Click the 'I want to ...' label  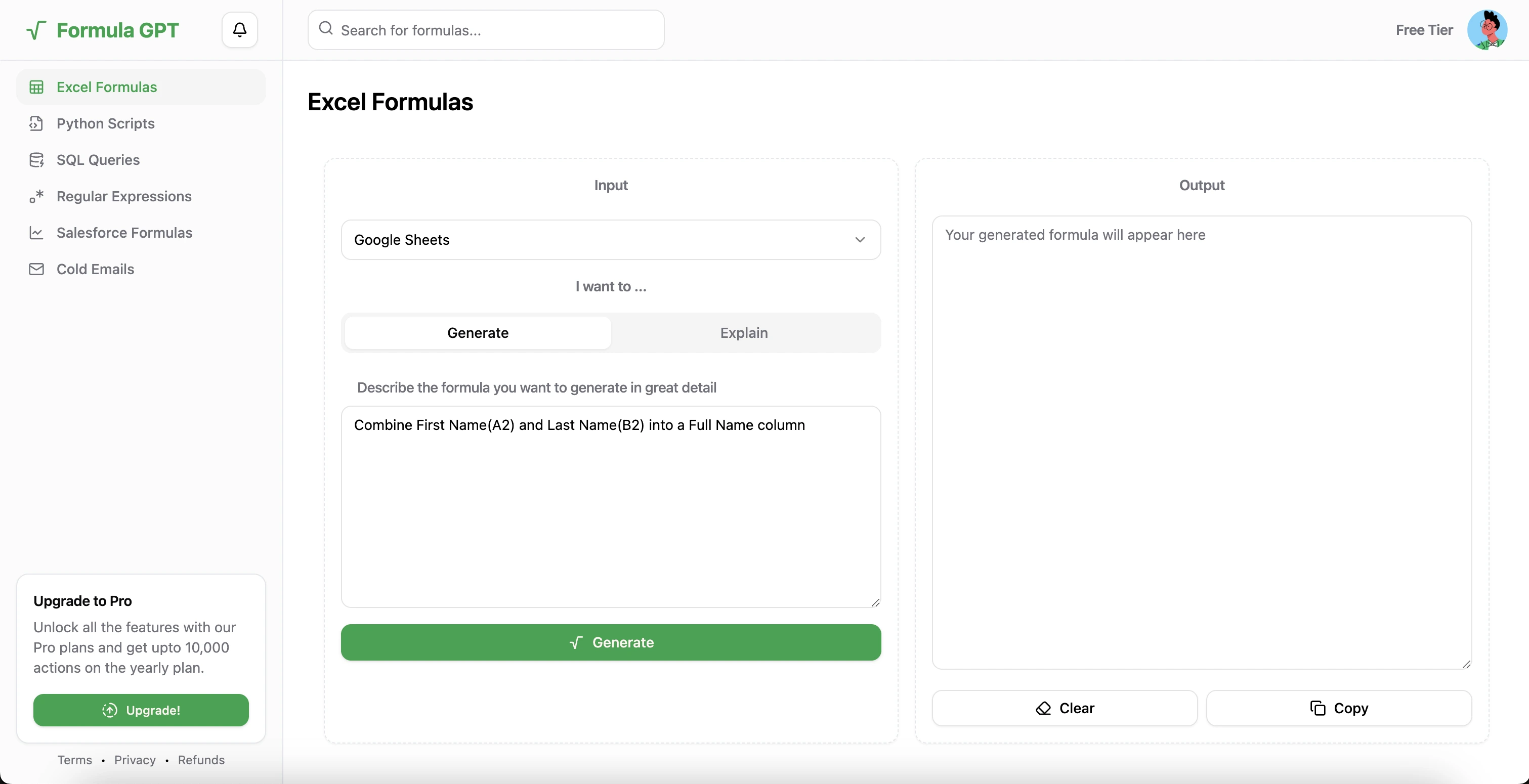611,287
